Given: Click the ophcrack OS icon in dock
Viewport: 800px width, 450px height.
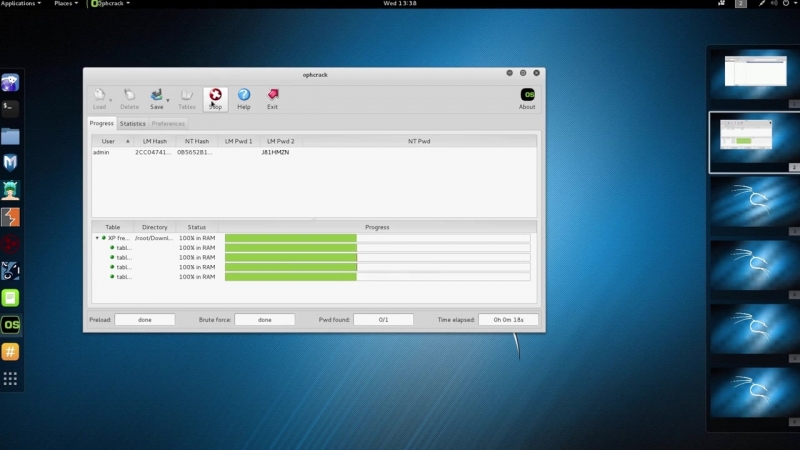Looking at the screenshot, I should (x=10, y=325).
